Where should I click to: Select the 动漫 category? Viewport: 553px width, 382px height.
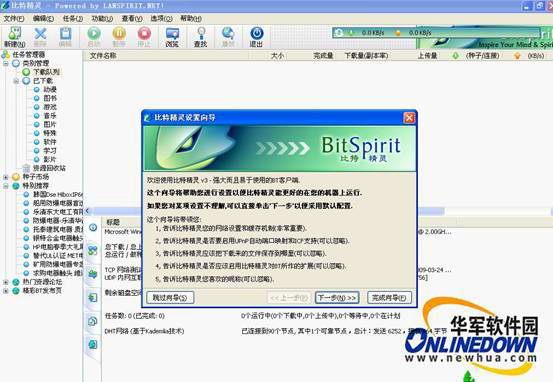click(x=50, y=90)
